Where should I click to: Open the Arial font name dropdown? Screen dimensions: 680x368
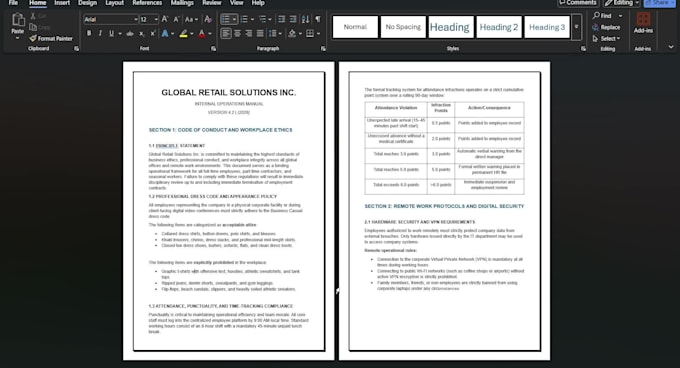coord(135,20)
